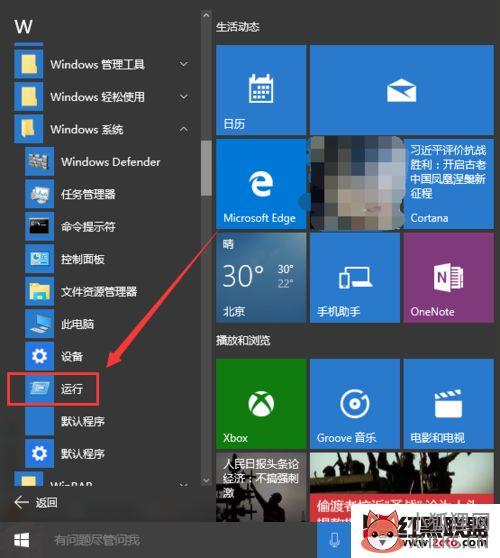Click the Windows 系统 folder icon
Viewport: 500px width, 558px height.
(x=29, y=129)
